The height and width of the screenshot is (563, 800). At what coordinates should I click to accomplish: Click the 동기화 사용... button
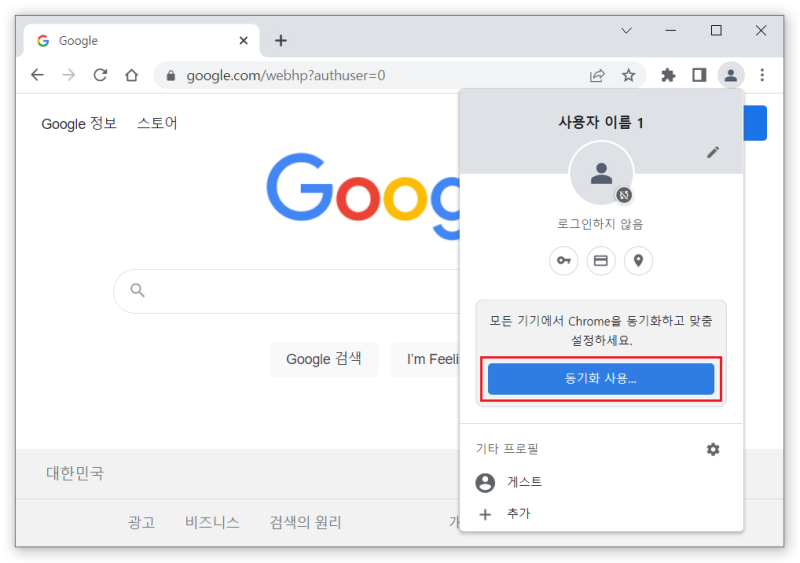click(601, 379)
